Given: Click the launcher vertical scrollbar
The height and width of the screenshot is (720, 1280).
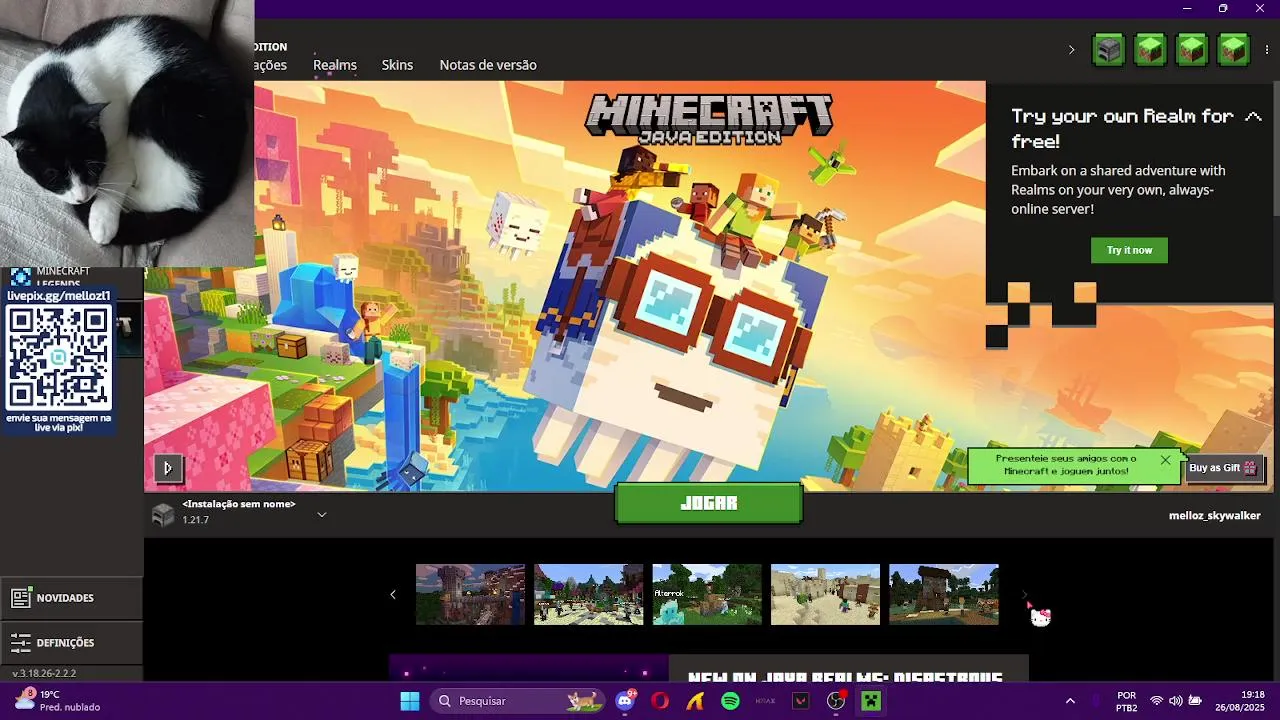Looking at the screenshot, I should coord(1276,150).
